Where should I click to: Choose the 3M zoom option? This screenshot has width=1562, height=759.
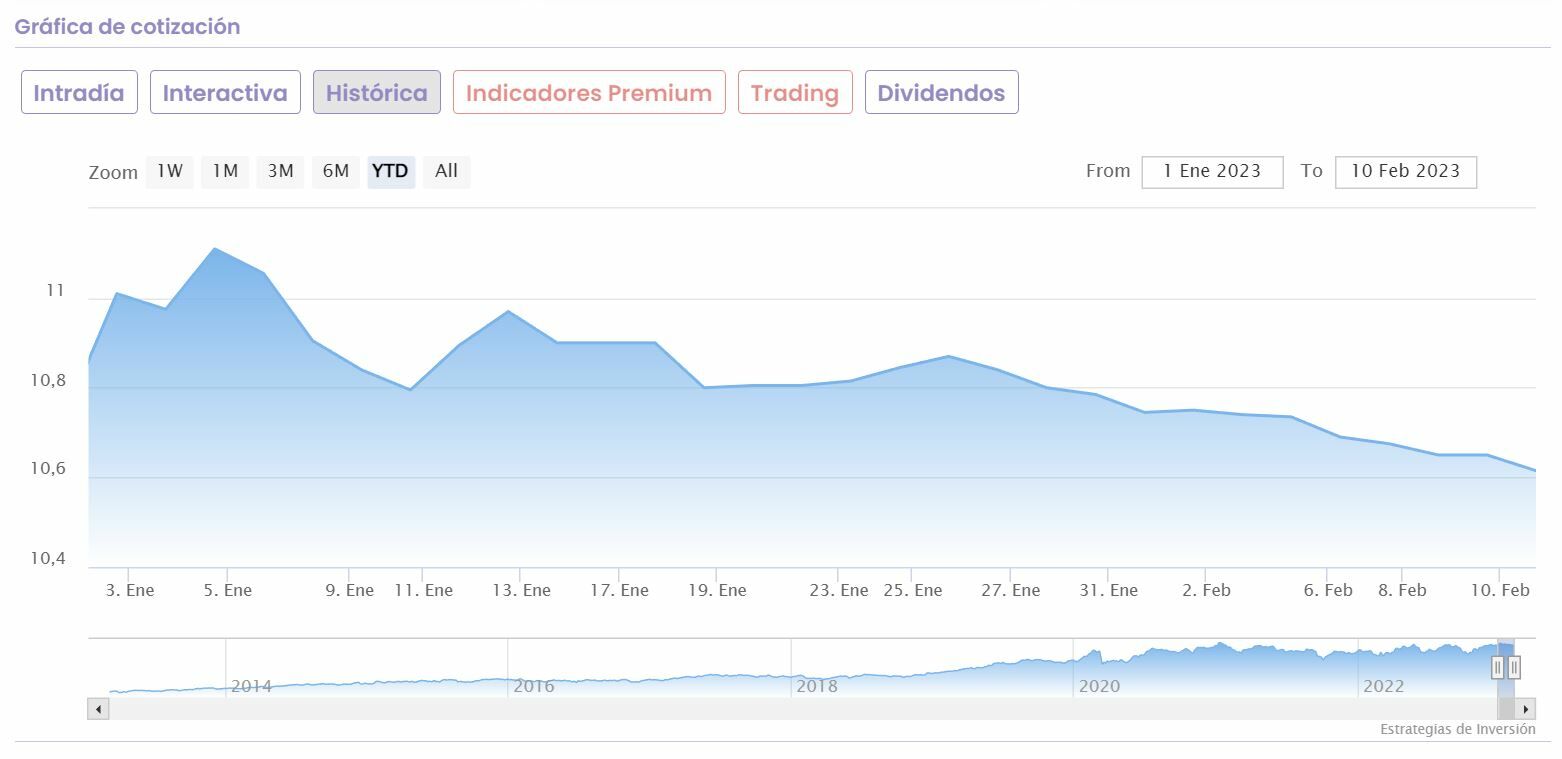point(280,171)
